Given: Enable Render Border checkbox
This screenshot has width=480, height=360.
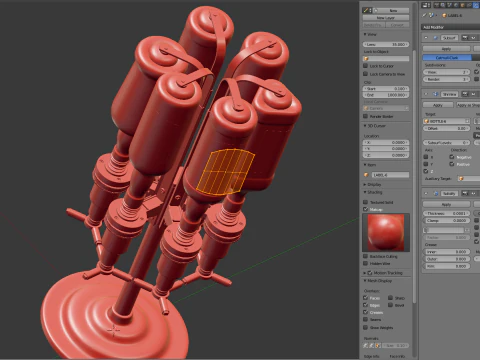Looking at the screenshot, I should pyautogui.click(x=365, y=116).
